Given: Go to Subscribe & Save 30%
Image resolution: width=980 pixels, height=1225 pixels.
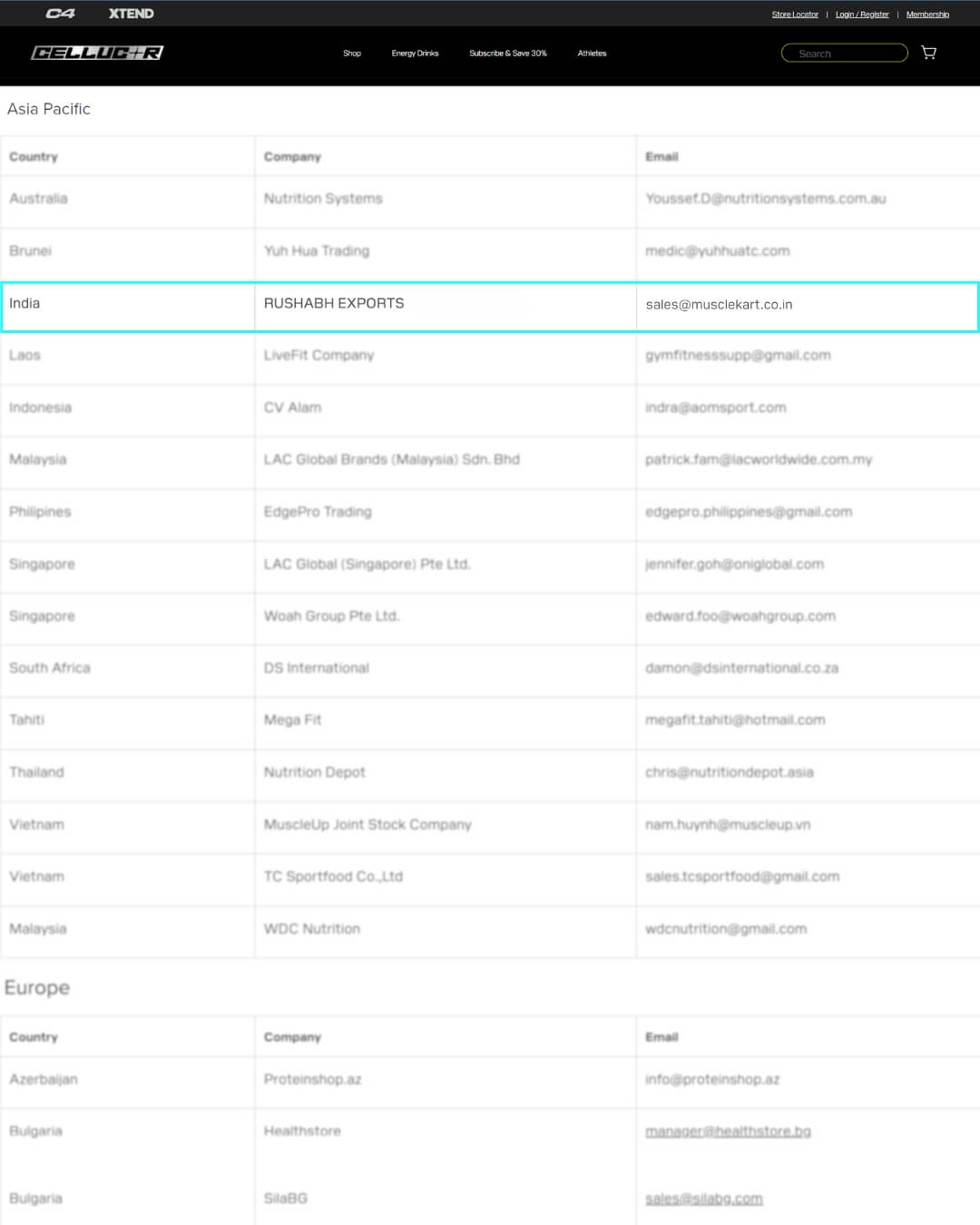Looking at the screenshot, I should (507, 54).
